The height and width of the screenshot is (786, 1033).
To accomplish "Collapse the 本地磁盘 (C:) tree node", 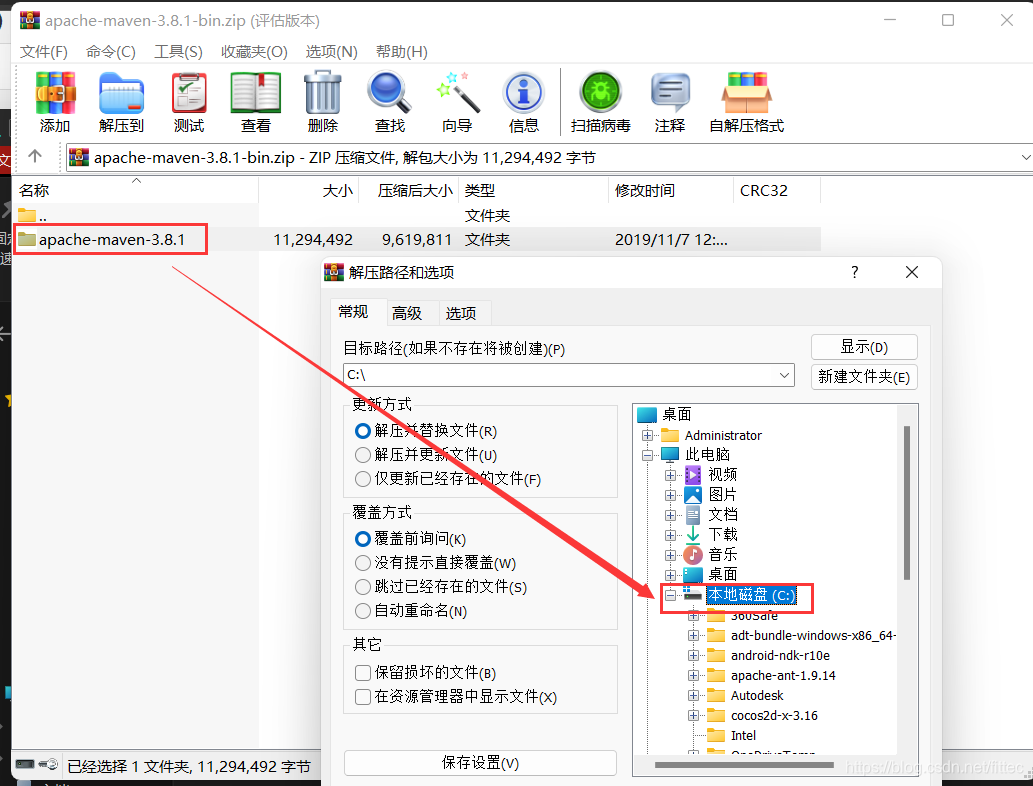I will pyautogui.click(x=671, y=596).
